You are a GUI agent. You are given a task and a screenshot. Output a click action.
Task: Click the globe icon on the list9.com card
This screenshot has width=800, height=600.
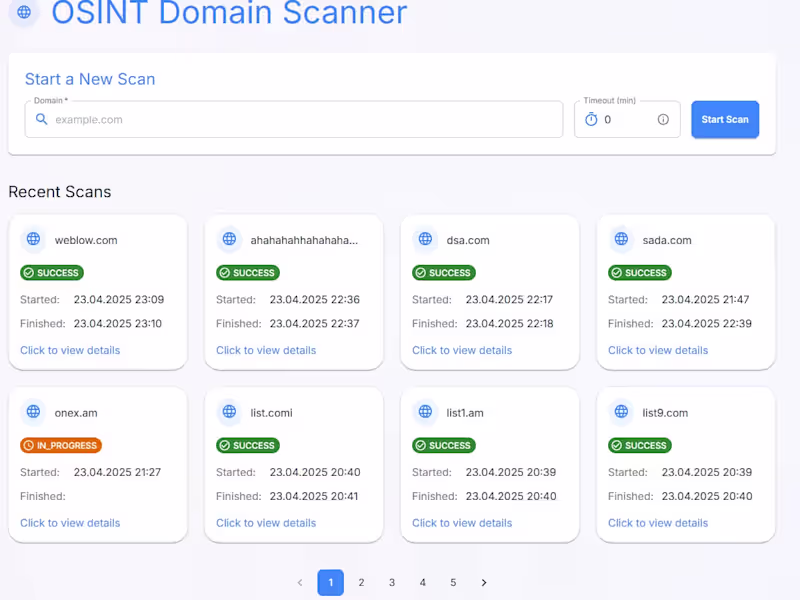(x=621, y=412)
